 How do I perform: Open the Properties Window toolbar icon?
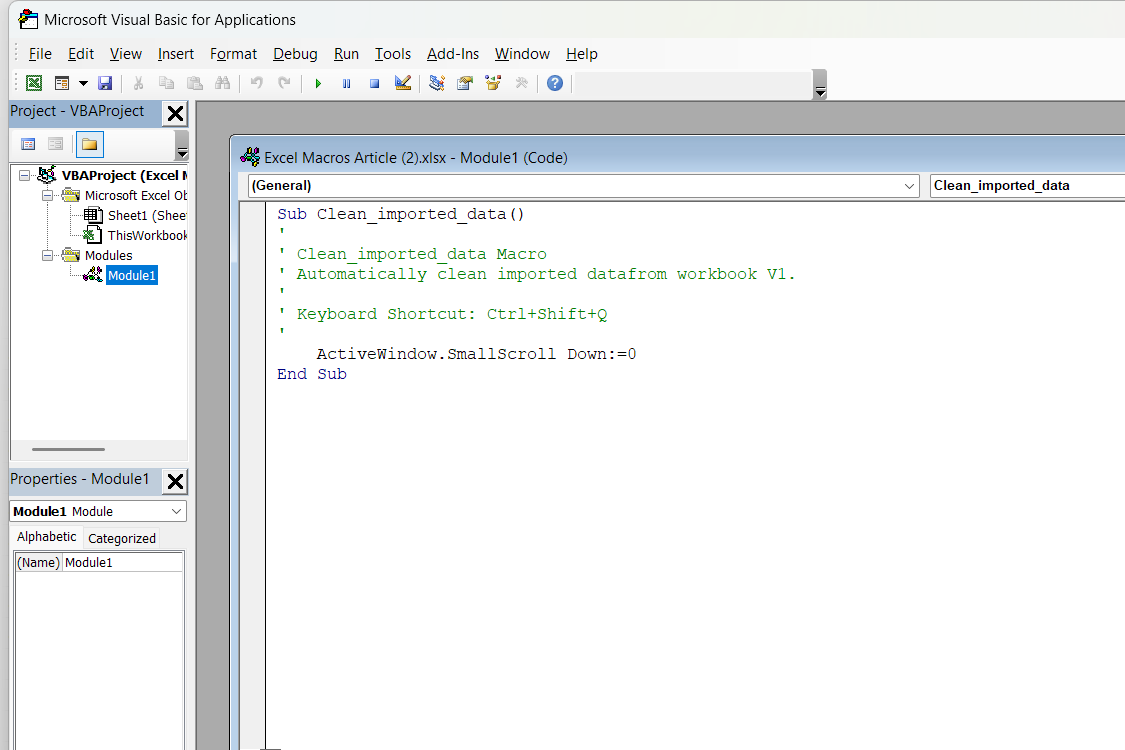pyautogui.click(x=465, y=83)
